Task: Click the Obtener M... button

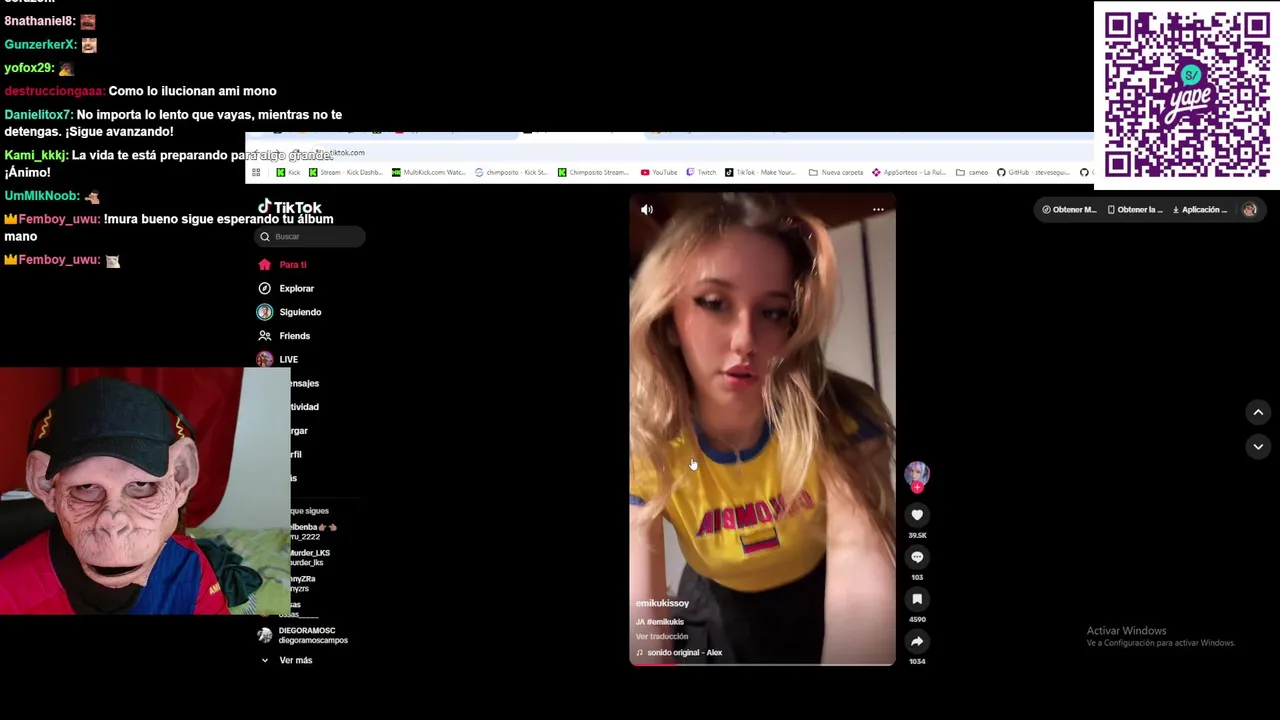Action: (1069, 210)
